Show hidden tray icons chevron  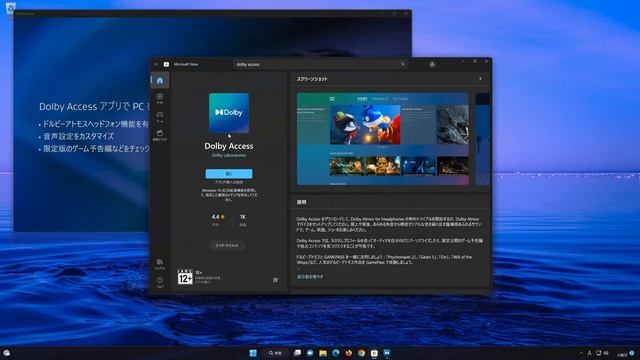click(x=581, y=353)
